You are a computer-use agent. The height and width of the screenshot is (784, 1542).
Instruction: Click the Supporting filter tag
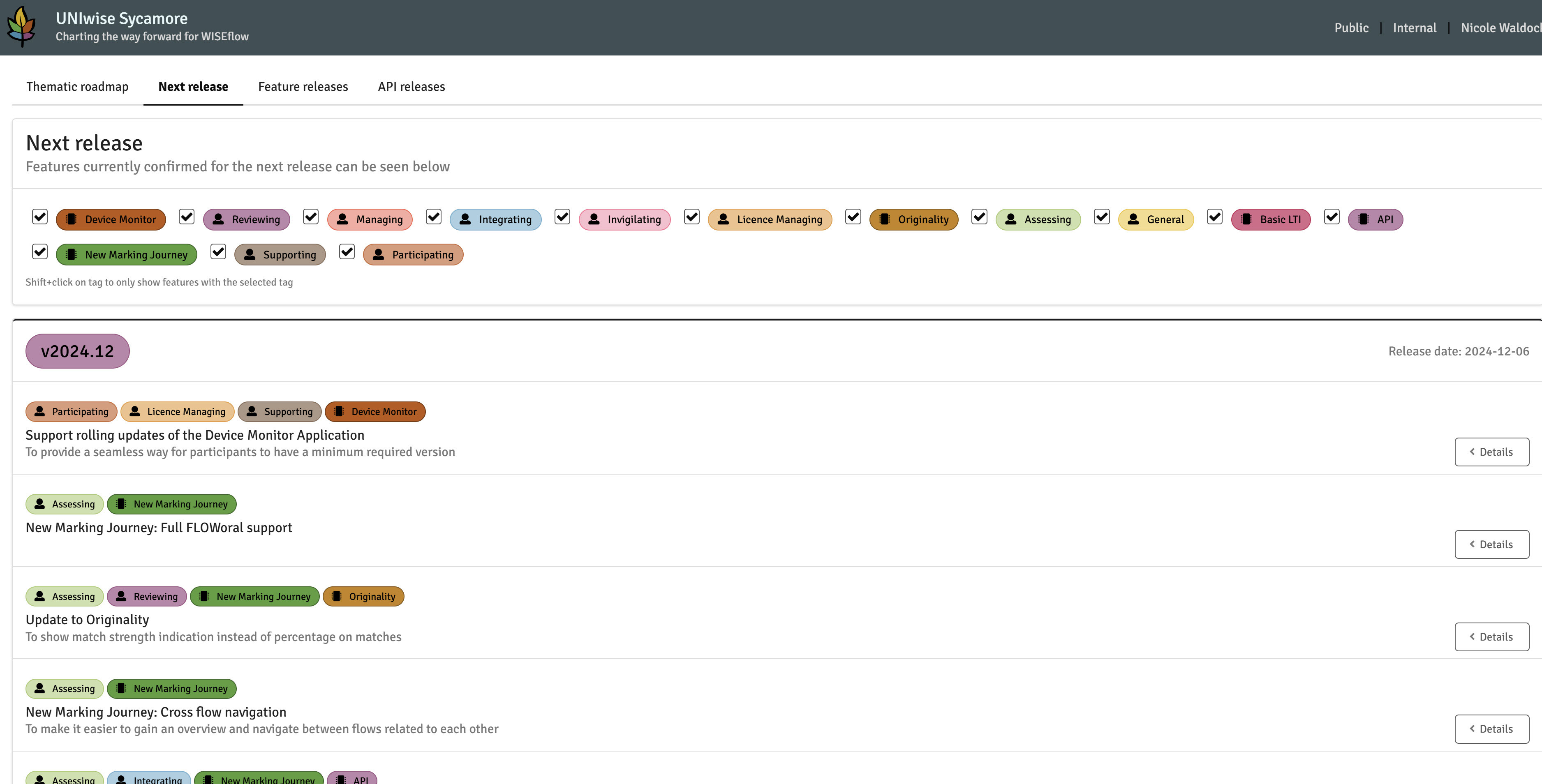click(280, 255)
